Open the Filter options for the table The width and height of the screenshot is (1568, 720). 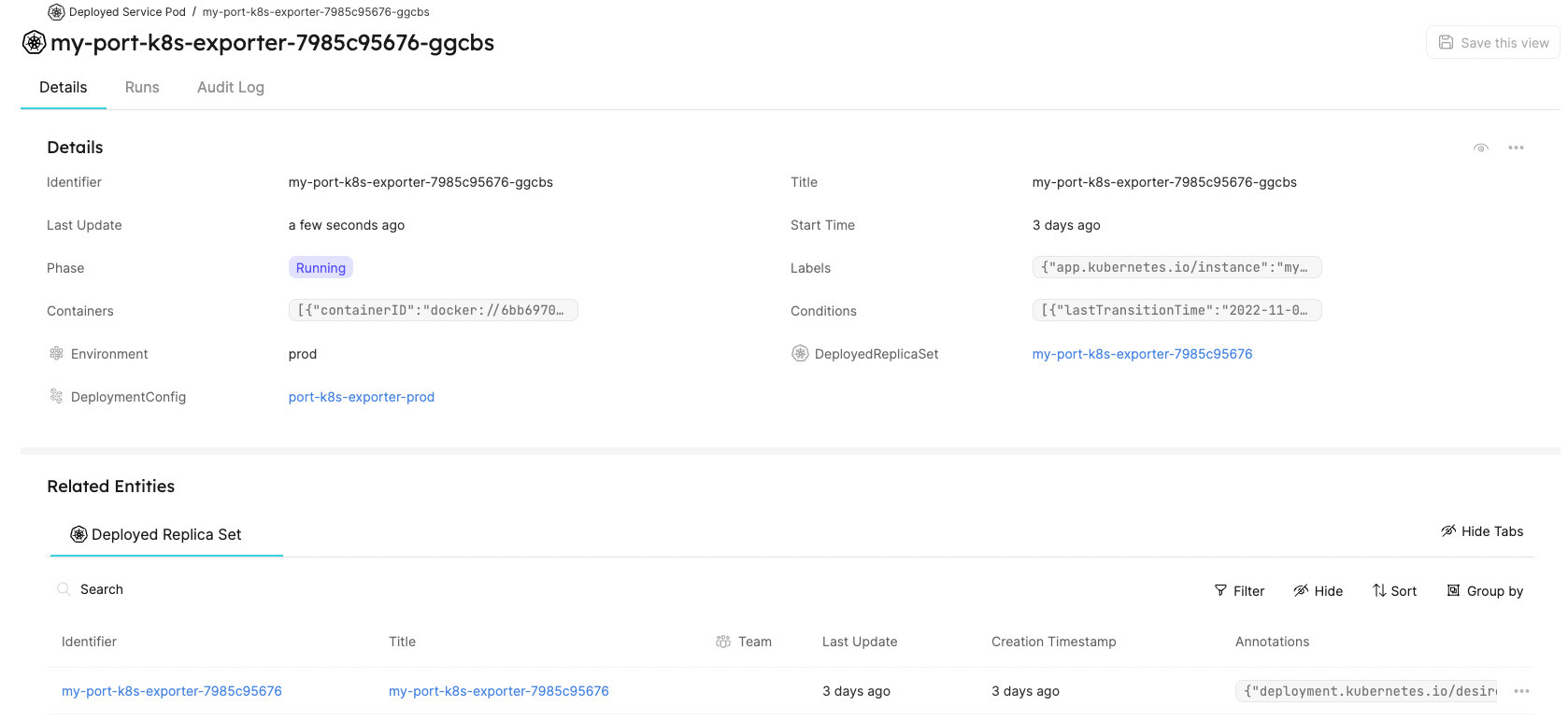1239,591
